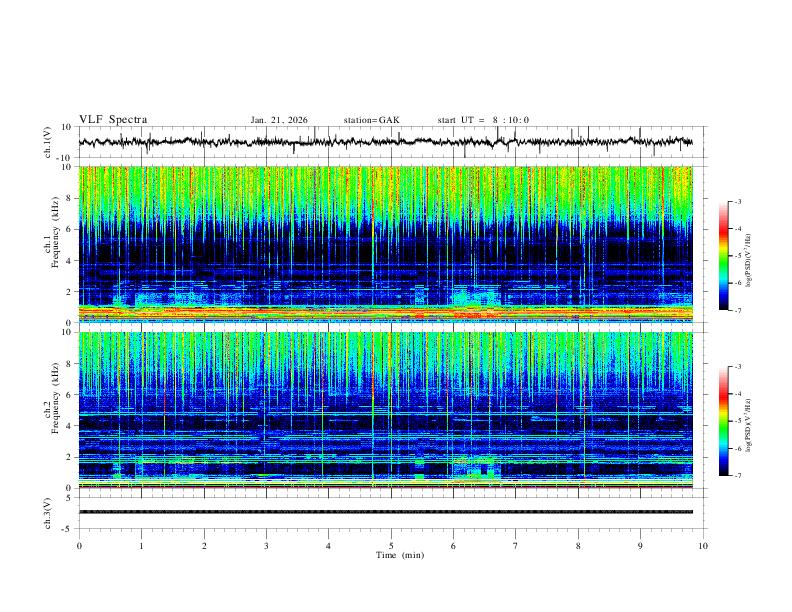Click the '-5' tick on the ch.2 colorbar
792x612 pixels.
[x=737, y=421]
